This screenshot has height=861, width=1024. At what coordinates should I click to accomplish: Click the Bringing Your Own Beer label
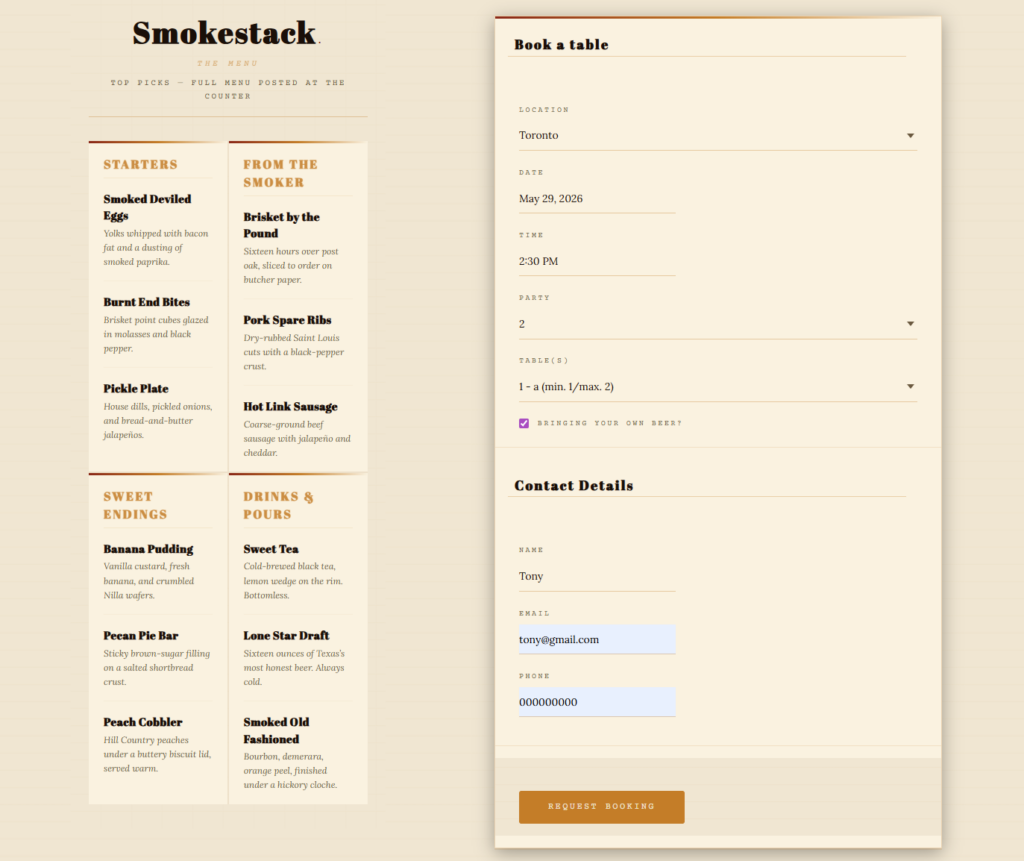609,423
